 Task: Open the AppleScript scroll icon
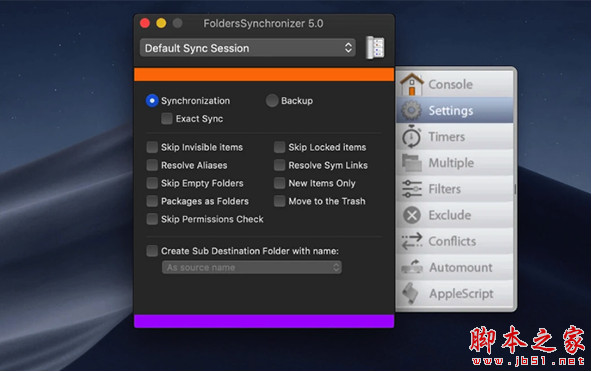pos(411,293)
